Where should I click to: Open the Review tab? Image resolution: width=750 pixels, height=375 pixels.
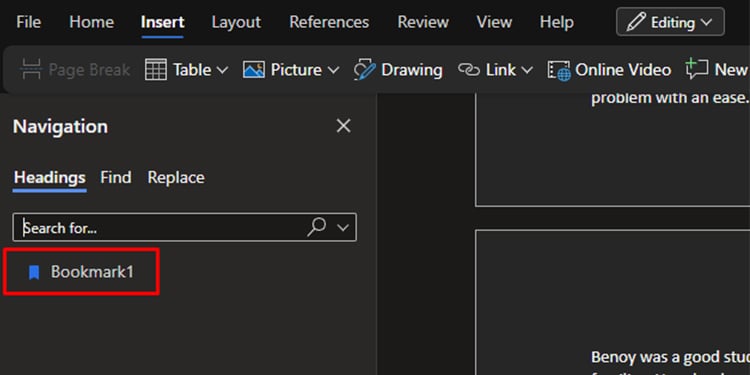(x=423, y=22)
